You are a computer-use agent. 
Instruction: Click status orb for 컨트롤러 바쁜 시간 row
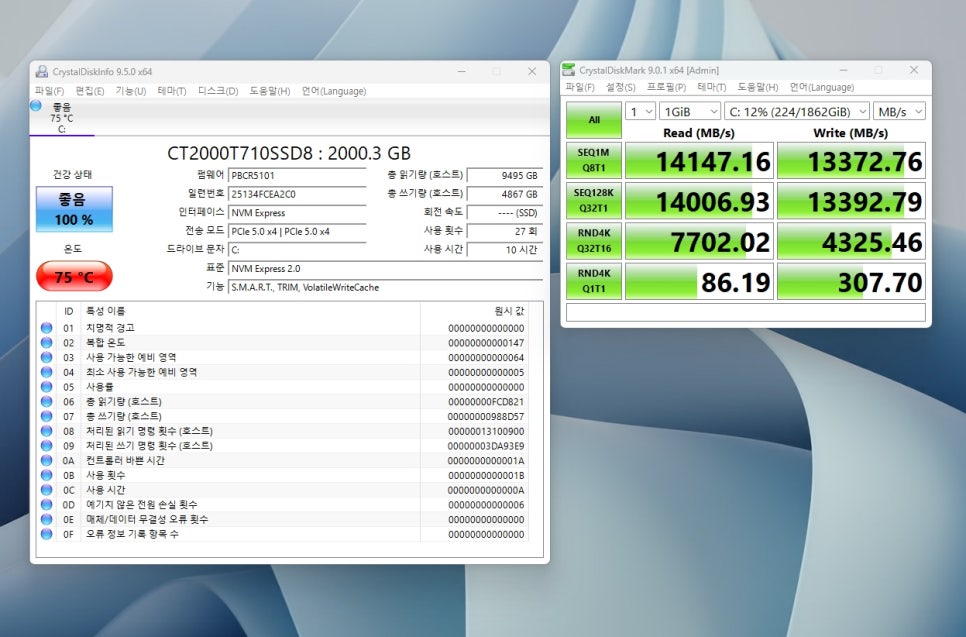click(46, 460)
